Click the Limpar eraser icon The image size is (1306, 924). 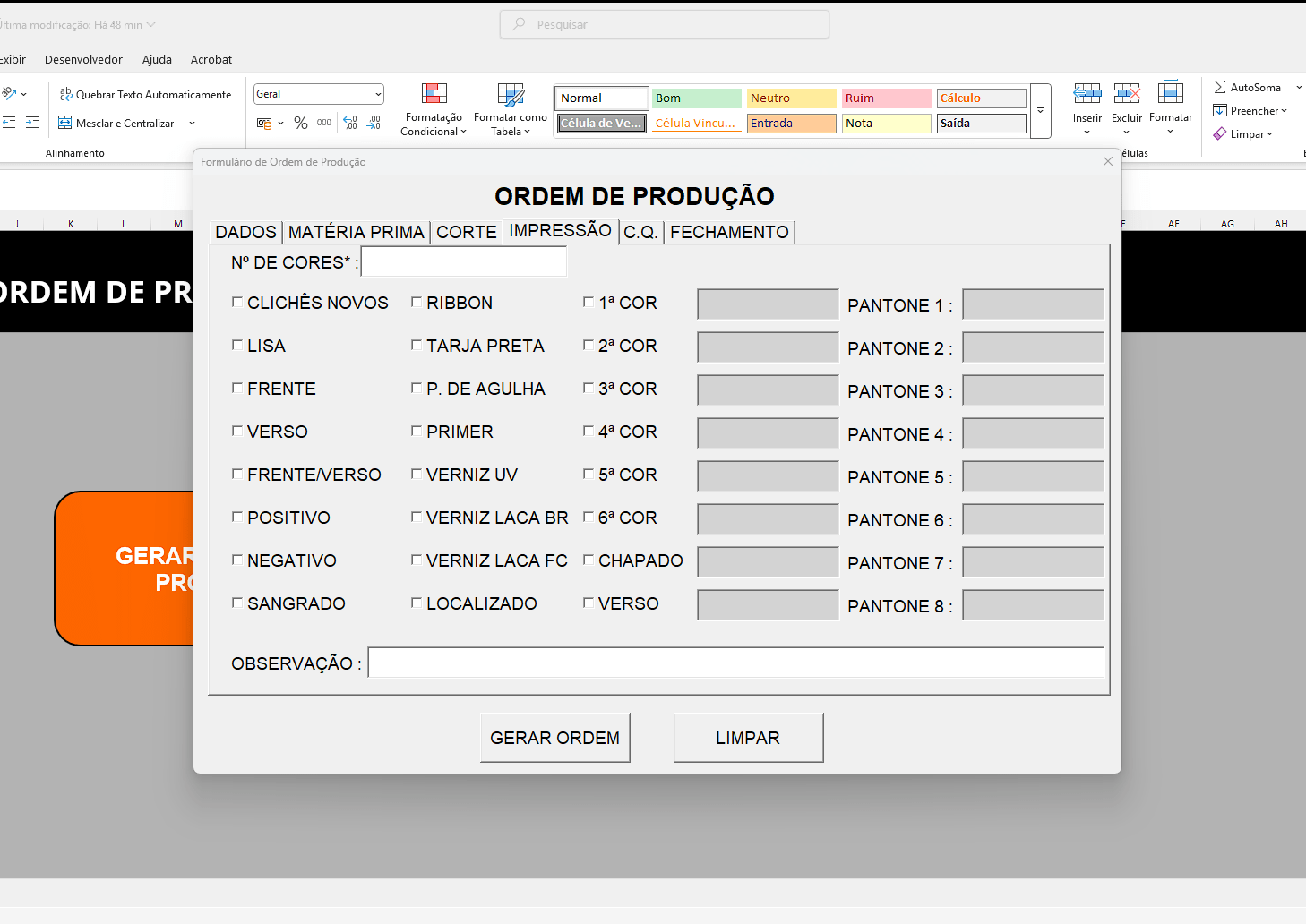1220,133
